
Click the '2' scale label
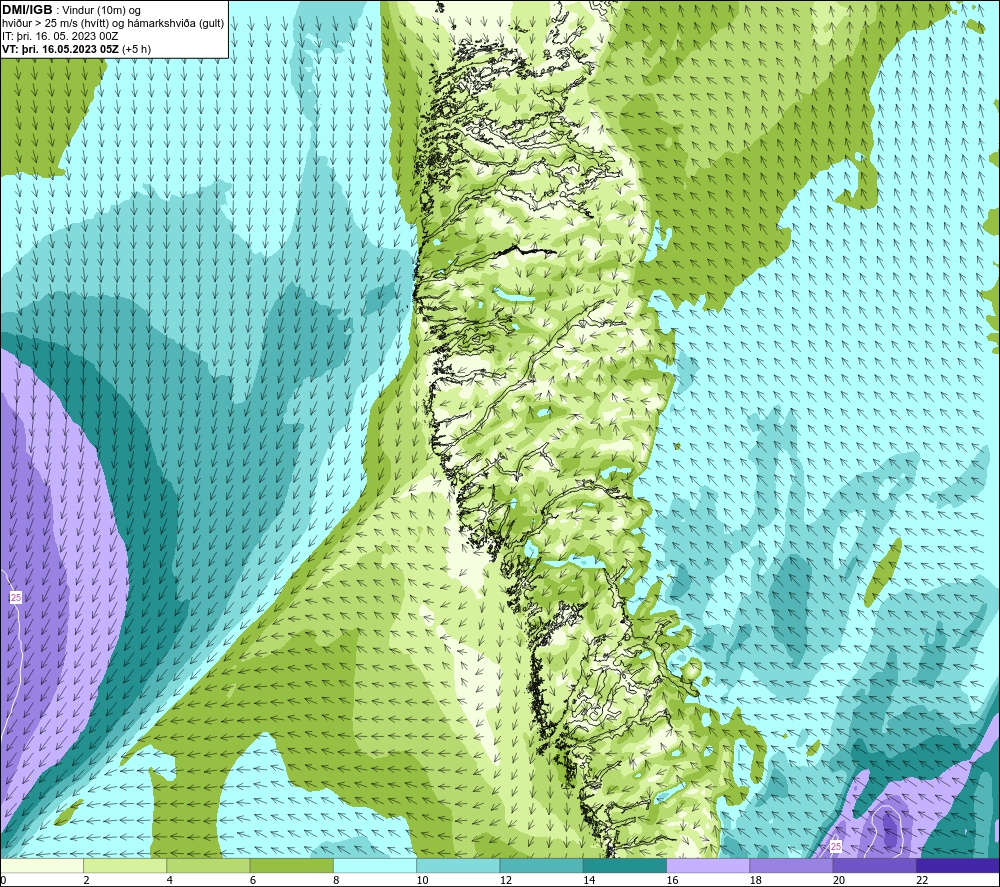click(x=86, y=880)
